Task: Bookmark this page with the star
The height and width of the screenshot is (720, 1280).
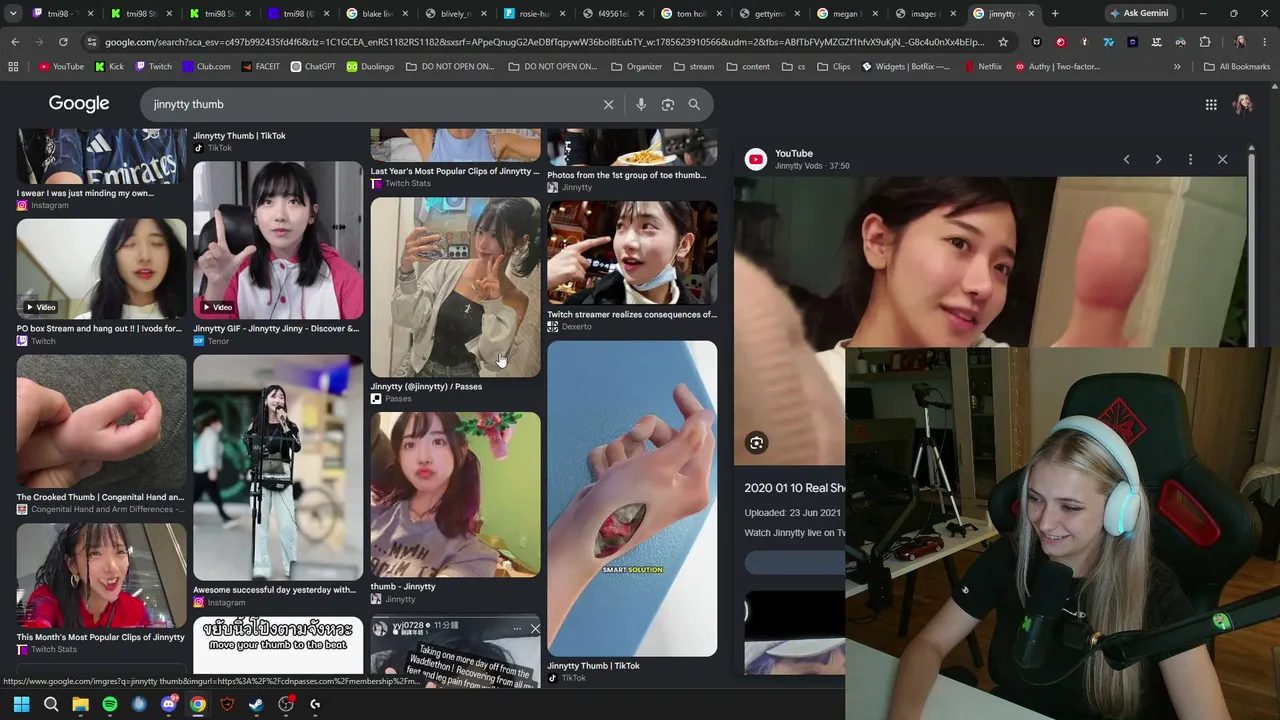Action: [x=1003, y=42]
